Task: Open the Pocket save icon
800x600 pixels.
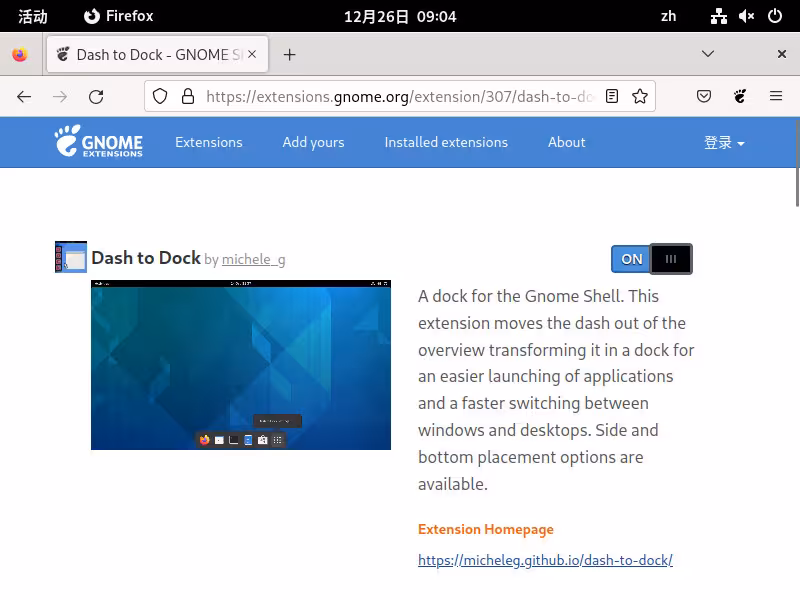Action: [x=704, y=96]
